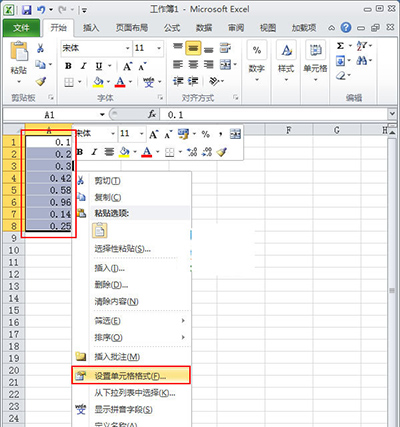Click Merge and Center icon in ribbon
The height and width of the screenshot is (427, 400).
click(226, 64)
